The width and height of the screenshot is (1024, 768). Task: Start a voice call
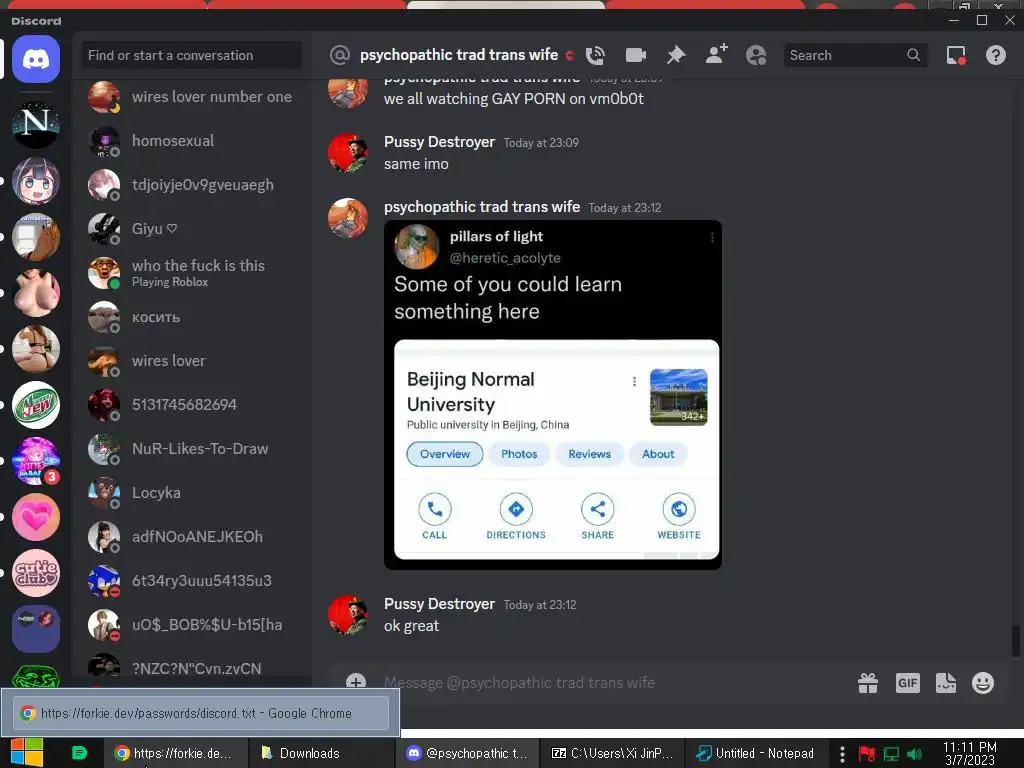pyautogui.click(x=595, y=56)
